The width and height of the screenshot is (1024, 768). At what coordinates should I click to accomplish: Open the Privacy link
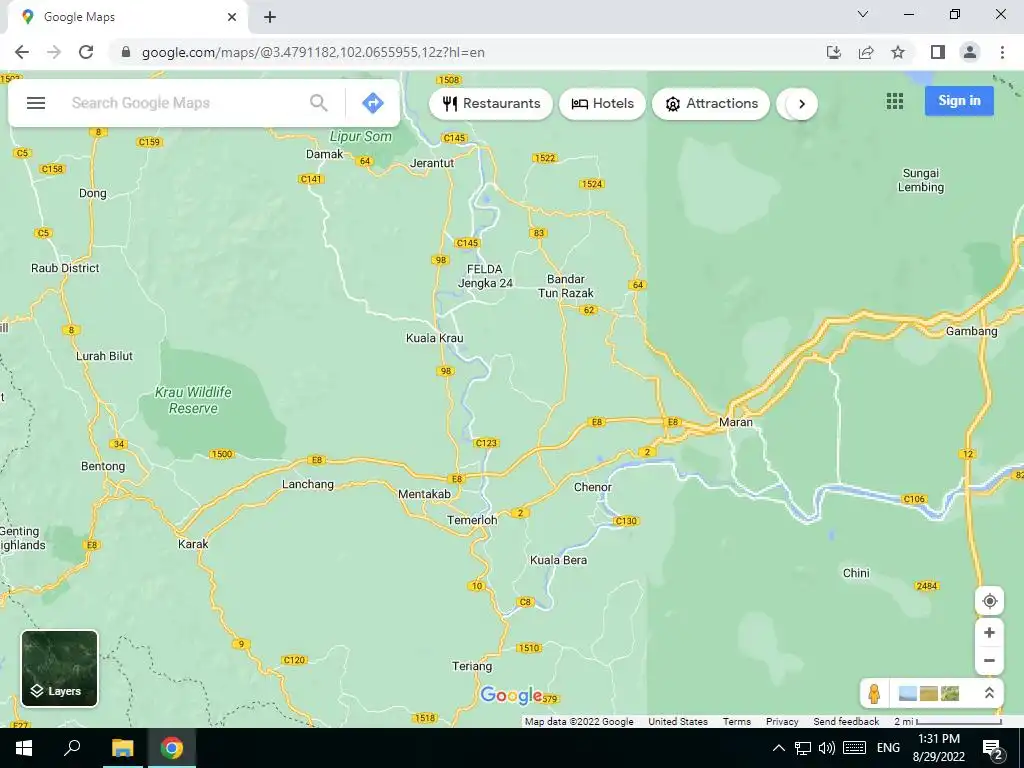pos(782,722)
